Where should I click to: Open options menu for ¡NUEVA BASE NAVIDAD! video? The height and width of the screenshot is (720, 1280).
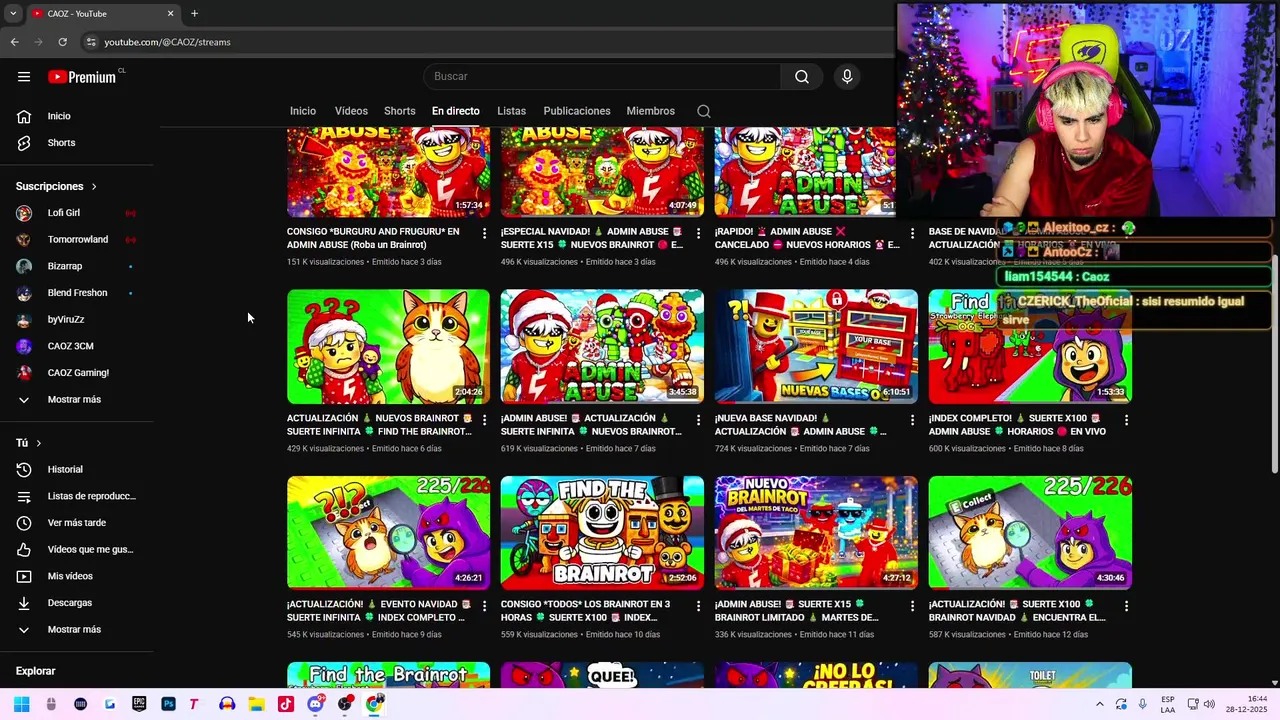click(x=912, y=420)
